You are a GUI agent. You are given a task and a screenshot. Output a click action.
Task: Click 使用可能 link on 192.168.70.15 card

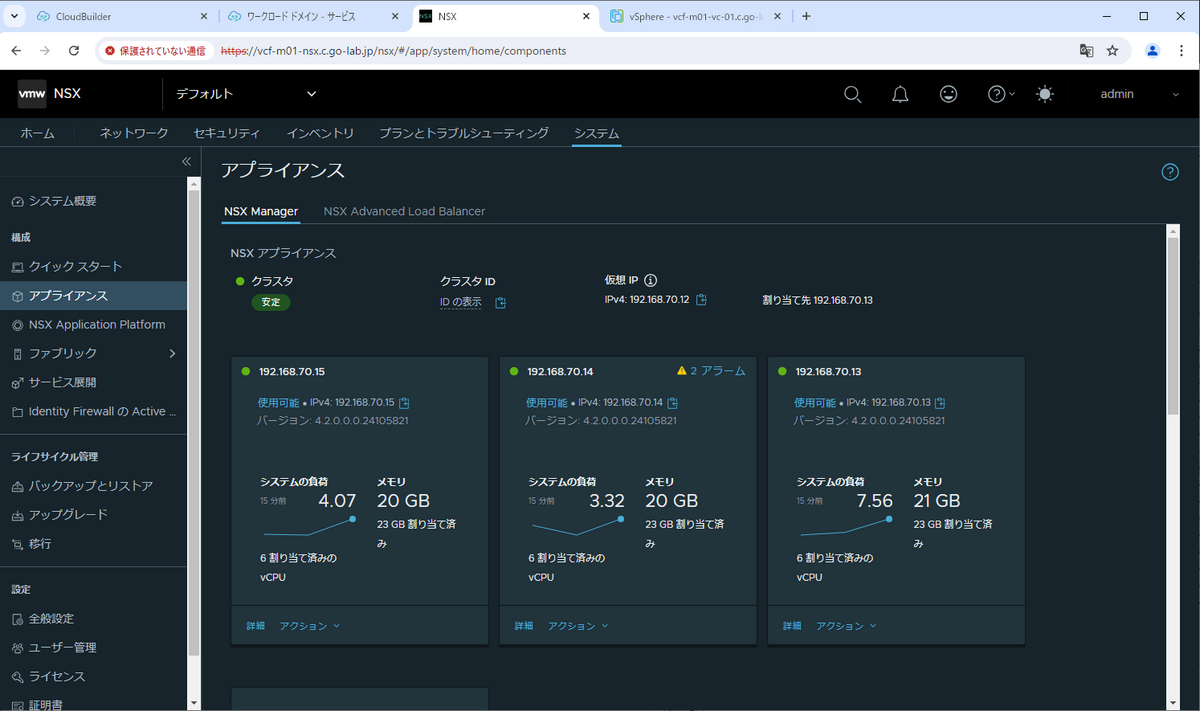[x=276, y=403]
